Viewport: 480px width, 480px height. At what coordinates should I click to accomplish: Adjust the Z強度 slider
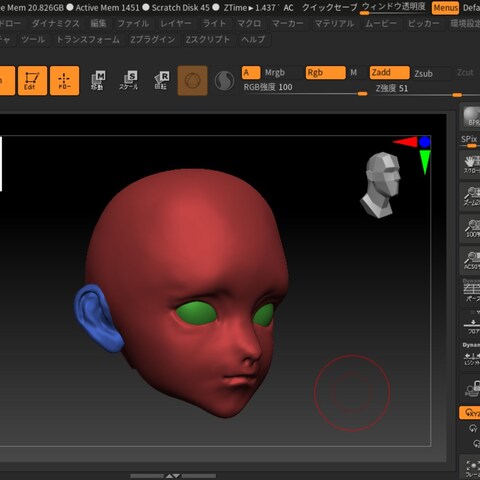424,90
